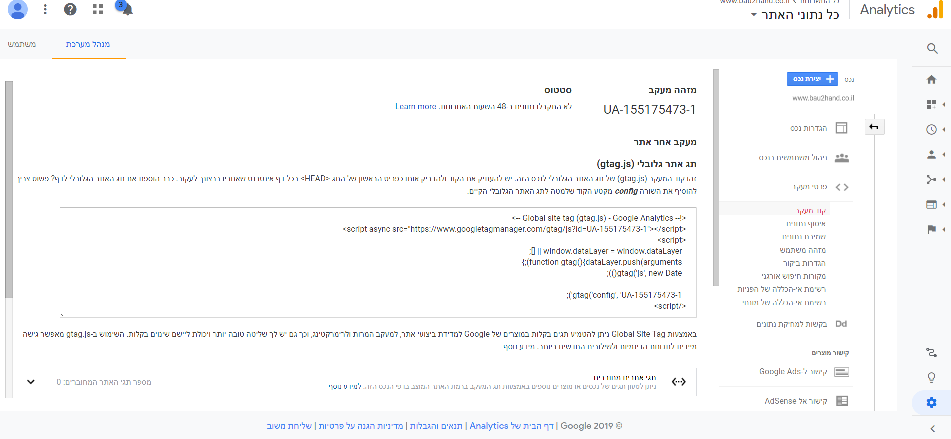Open property settings 'הגדרות נכס' layout icon

pos(841,128)
